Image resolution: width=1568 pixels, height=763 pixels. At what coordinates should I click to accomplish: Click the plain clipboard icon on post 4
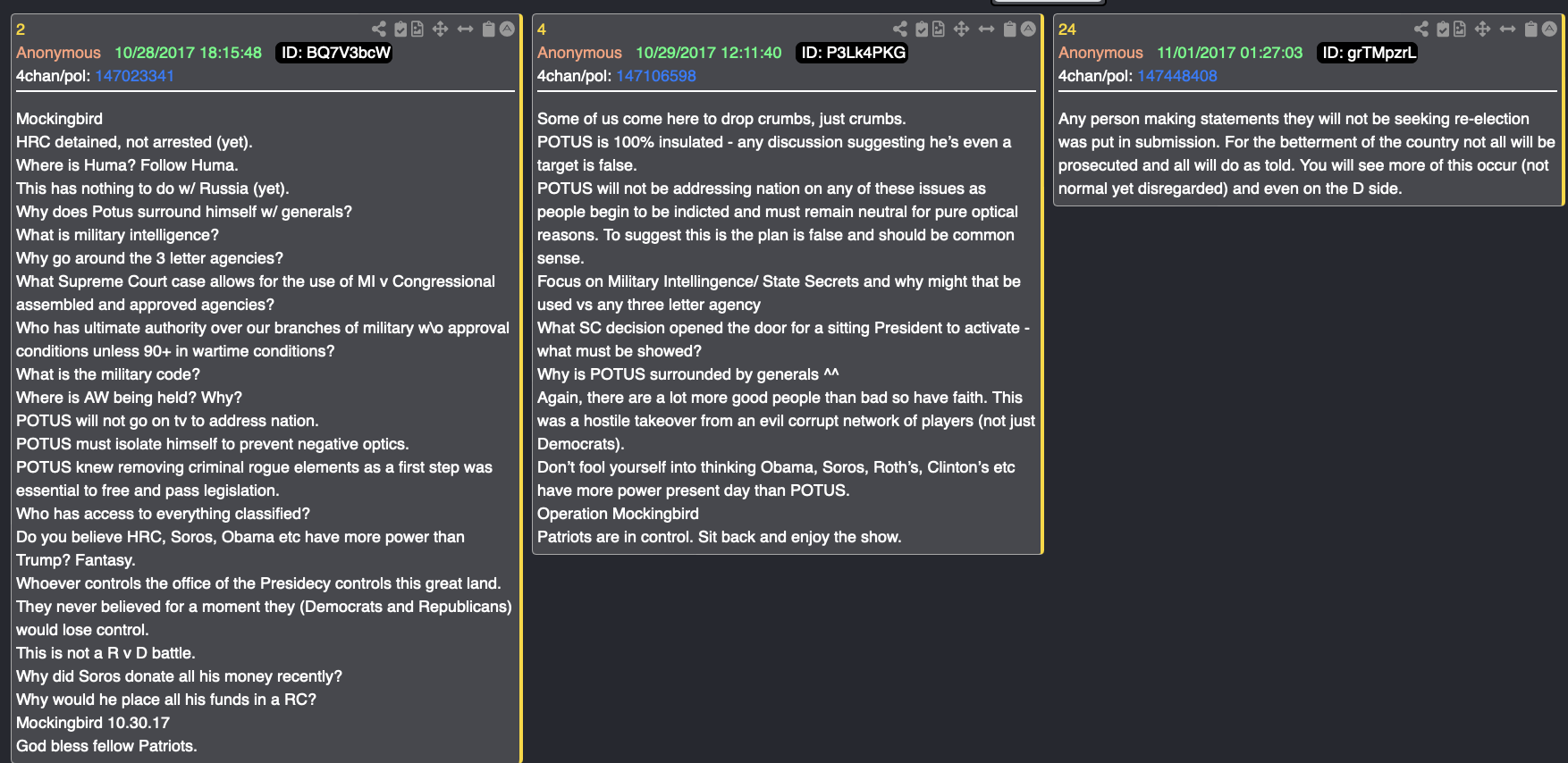click(x=1009, y=29)
